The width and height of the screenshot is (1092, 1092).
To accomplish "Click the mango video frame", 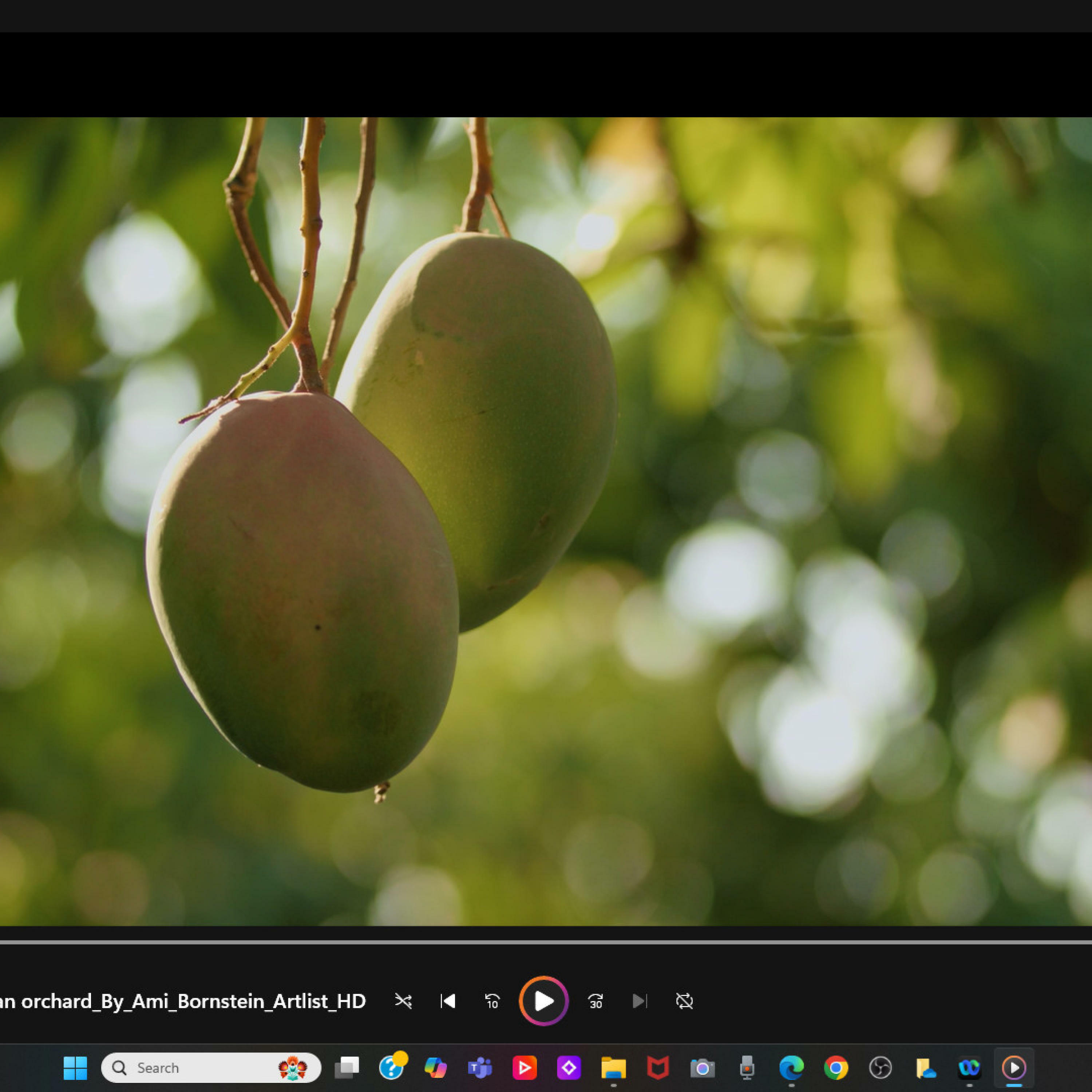I will (x=546, y=520).
